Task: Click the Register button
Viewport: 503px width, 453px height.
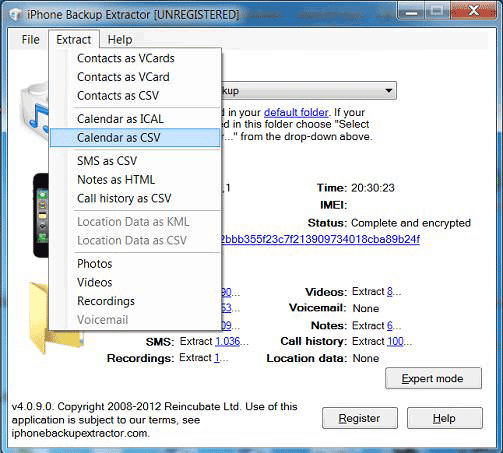Action: (x=360, y=418)
